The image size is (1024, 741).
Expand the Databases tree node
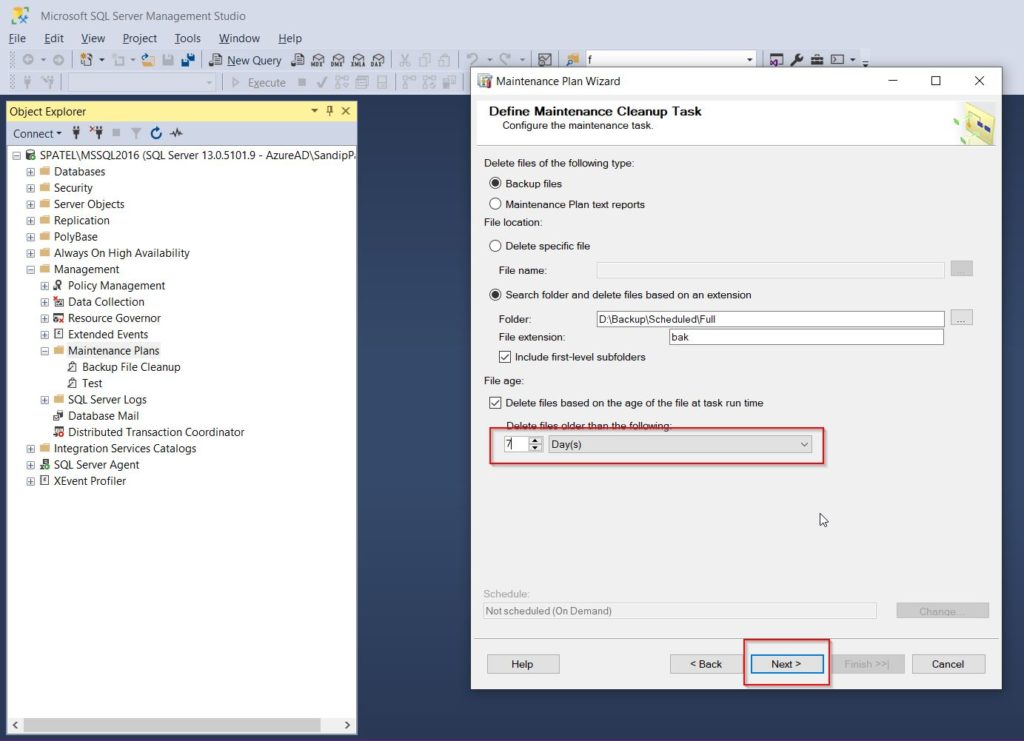31,172
